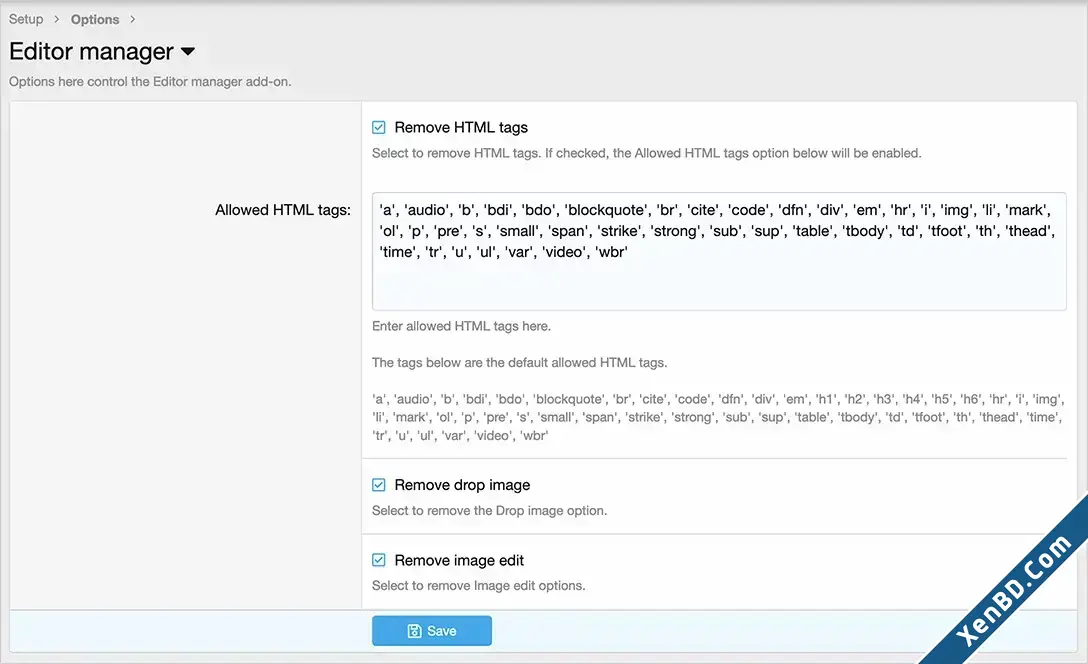1088x664 pixels.
Task: Open the Options breadcrumb link
Action: [95, 19]
